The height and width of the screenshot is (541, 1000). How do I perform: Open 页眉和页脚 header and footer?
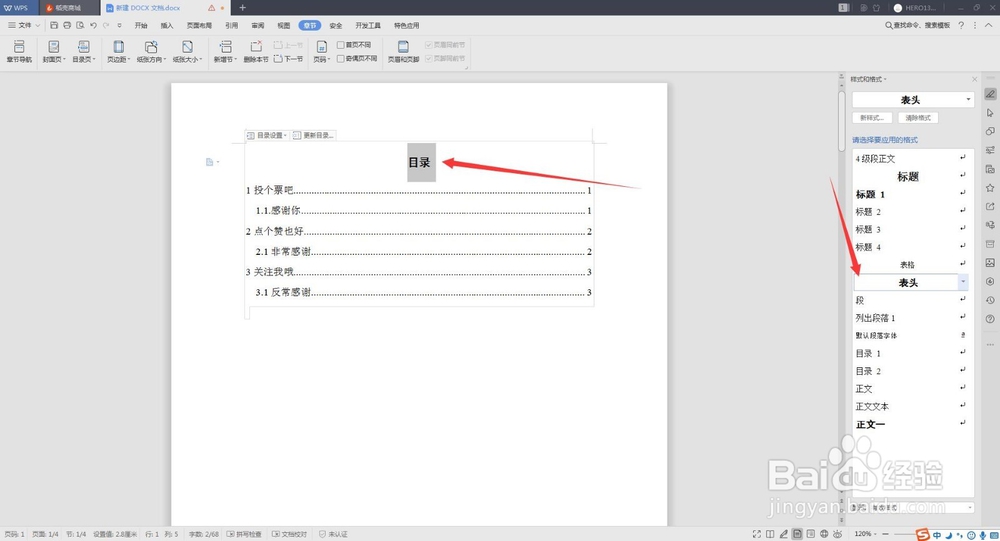tap(403, 51)
